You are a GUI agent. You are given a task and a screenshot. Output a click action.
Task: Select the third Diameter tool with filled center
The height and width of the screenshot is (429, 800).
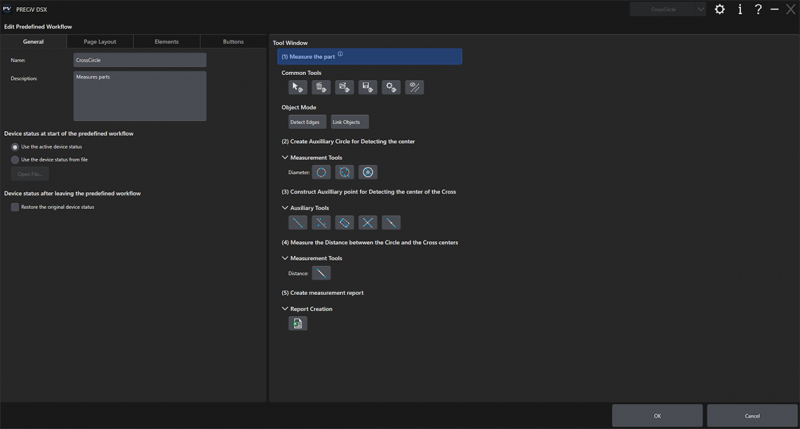tap(368, 172)
